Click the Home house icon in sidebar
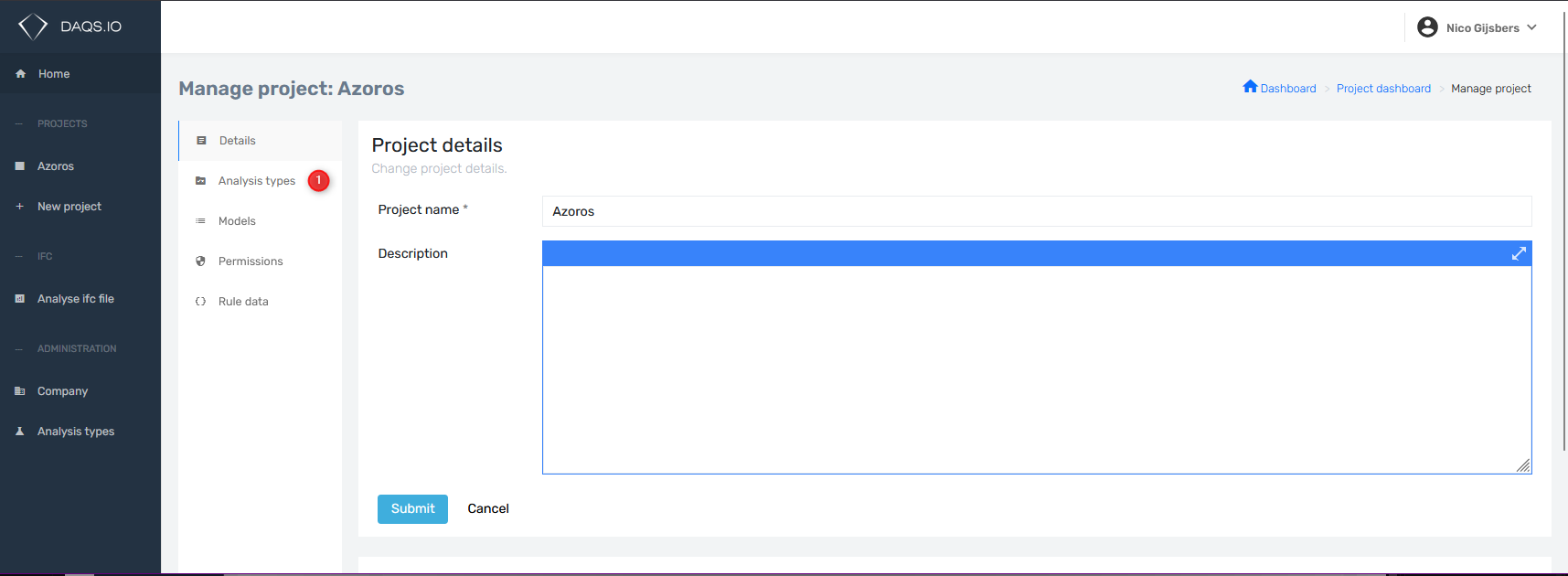The image size is (1568, 576). click(x=20, y=74)
